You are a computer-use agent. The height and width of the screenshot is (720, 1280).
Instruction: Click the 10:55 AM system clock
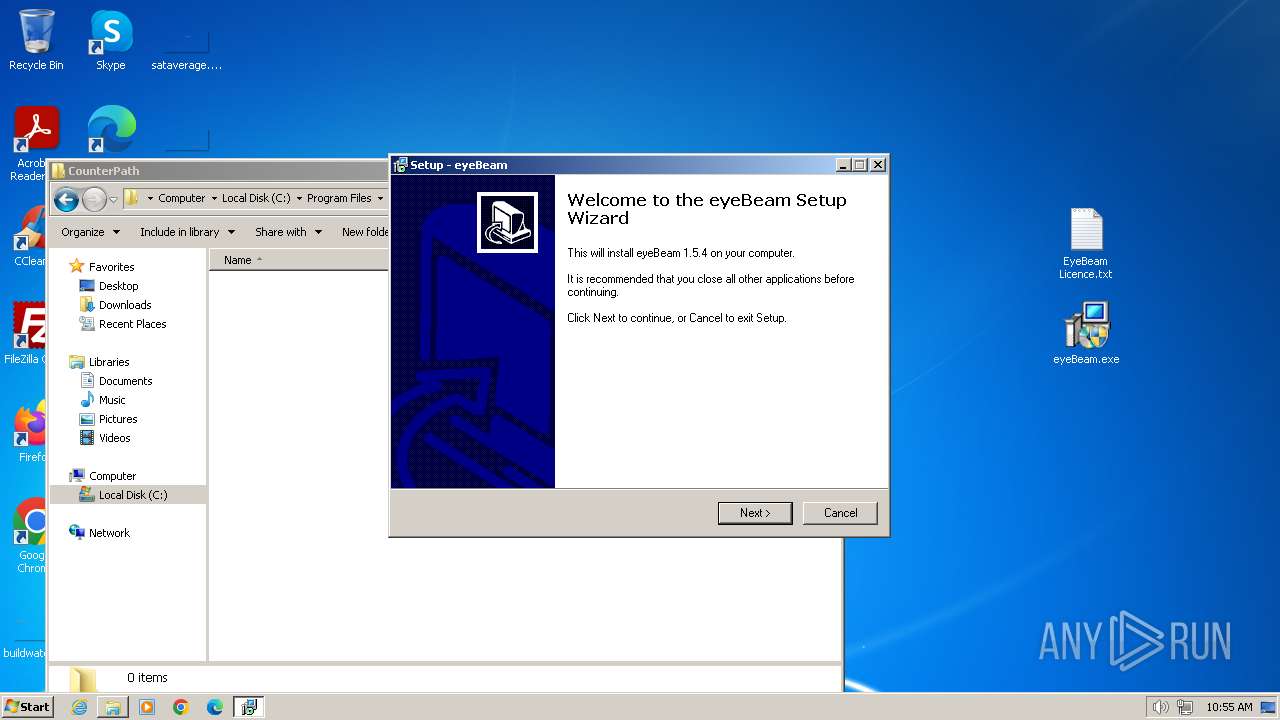pos(1229,707)
